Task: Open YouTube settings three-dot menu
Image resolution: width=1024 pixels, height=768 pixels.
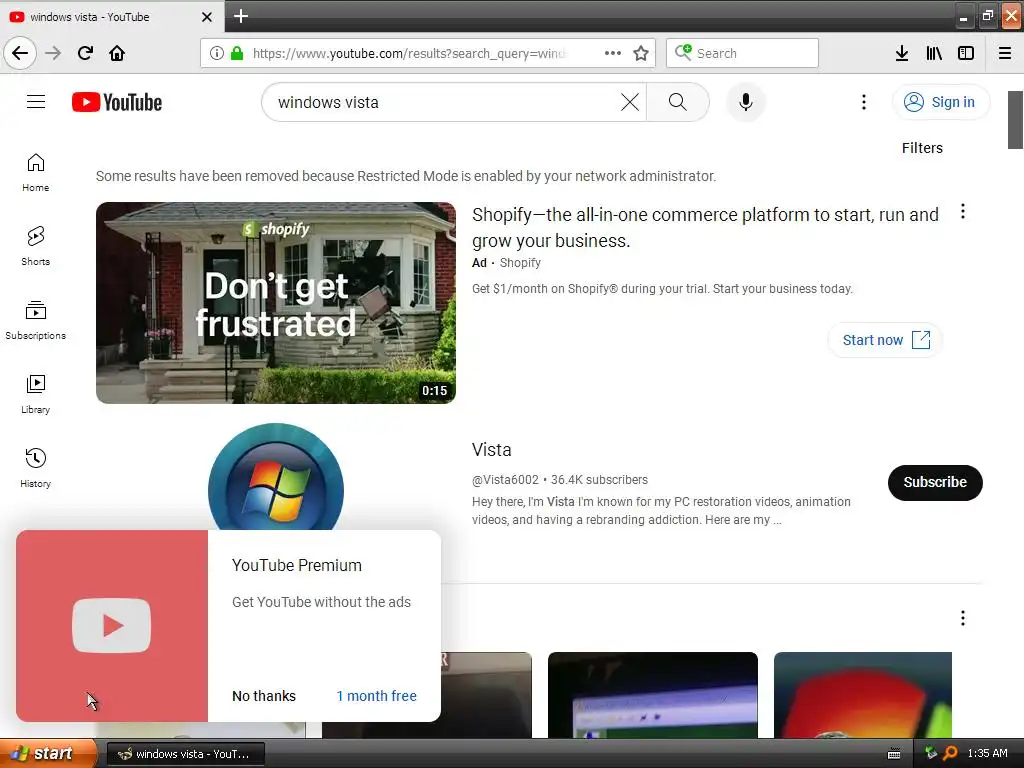Action: click(x=863, y=102)
